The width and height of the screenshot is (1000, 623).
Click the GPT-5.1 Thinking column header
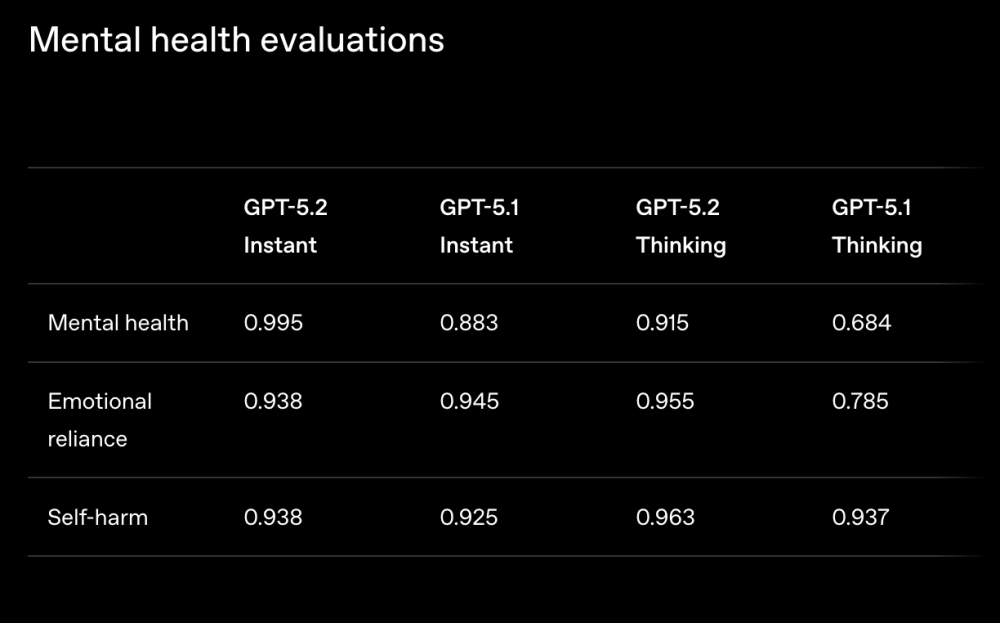point(876,226)
